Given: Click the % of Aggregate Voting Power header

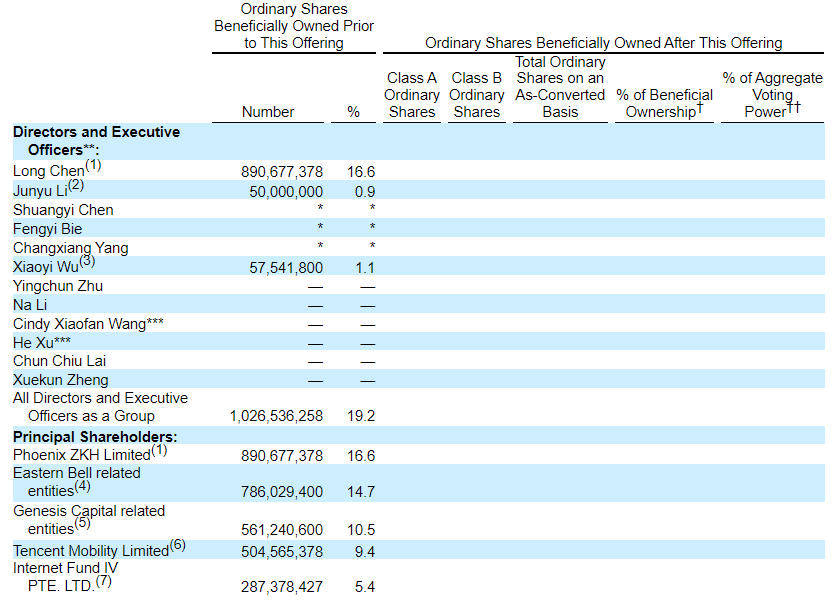Looking at the screenshot, I should (x=772, y=95).
